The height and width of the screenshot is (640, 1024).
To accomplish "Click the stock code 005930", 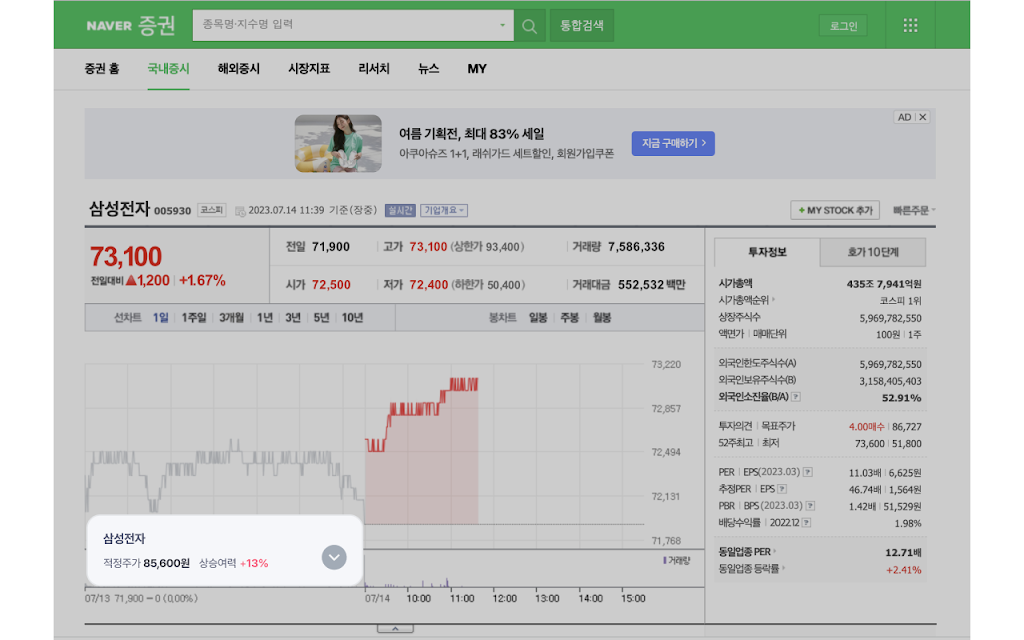I will 172,211.
